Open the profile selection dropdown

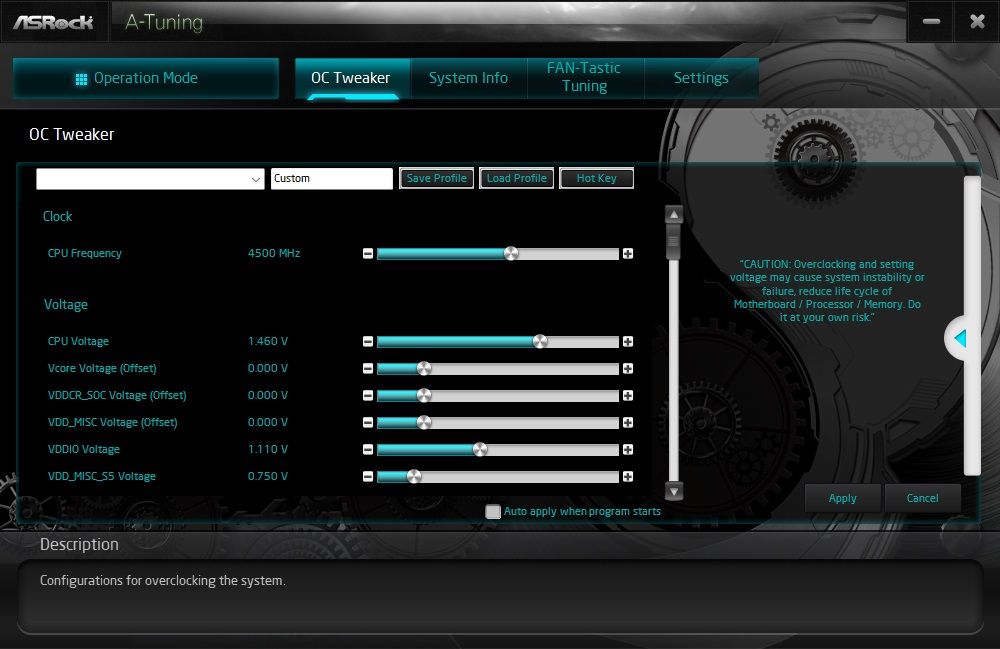coord(151,179)
